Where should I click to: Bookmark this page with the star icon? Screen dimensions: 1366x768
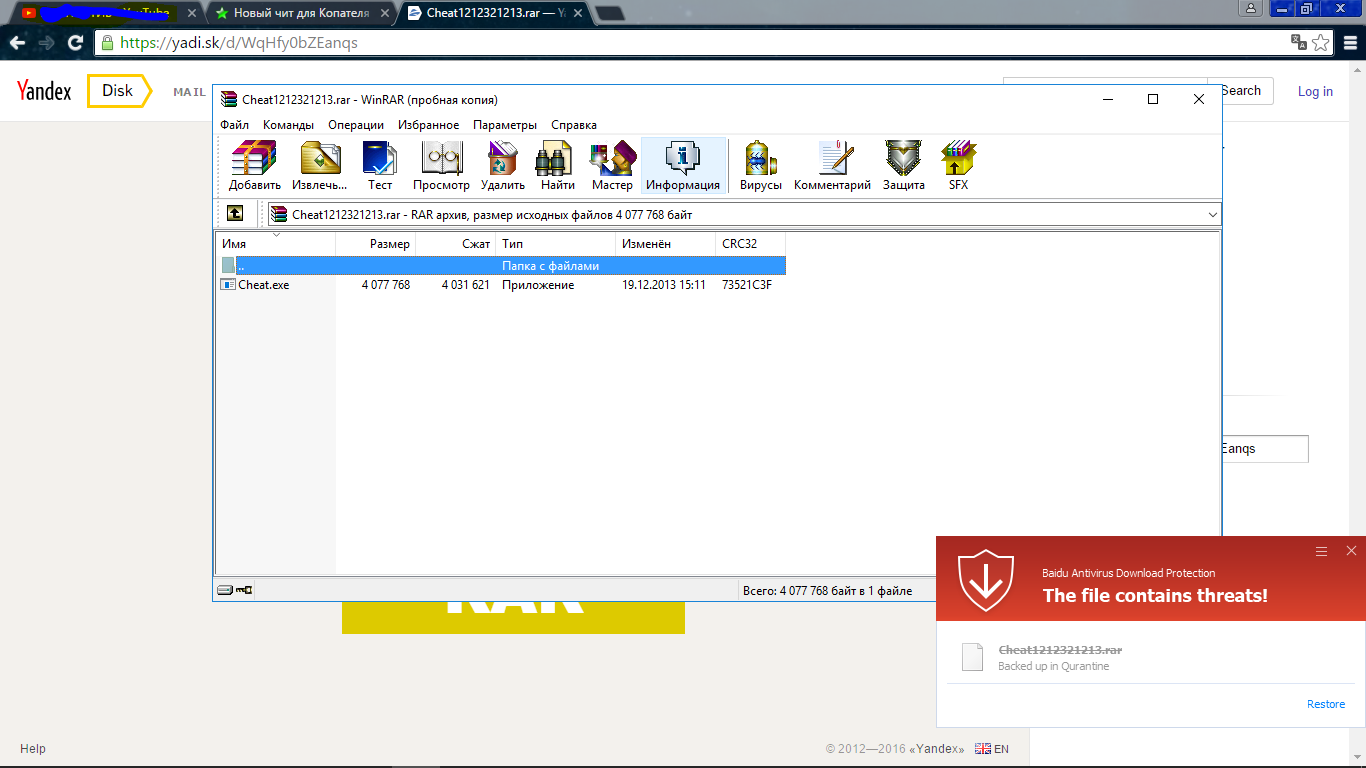1321,43
